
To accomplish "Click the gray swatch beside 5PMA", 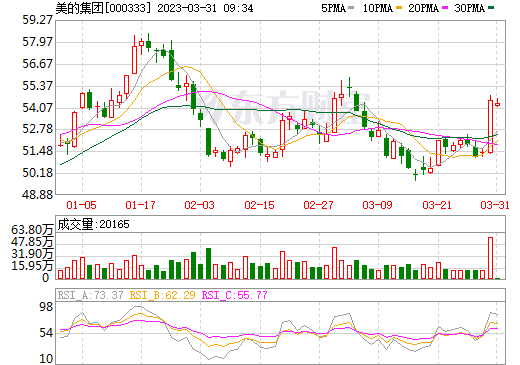I will tap(351, 8).
